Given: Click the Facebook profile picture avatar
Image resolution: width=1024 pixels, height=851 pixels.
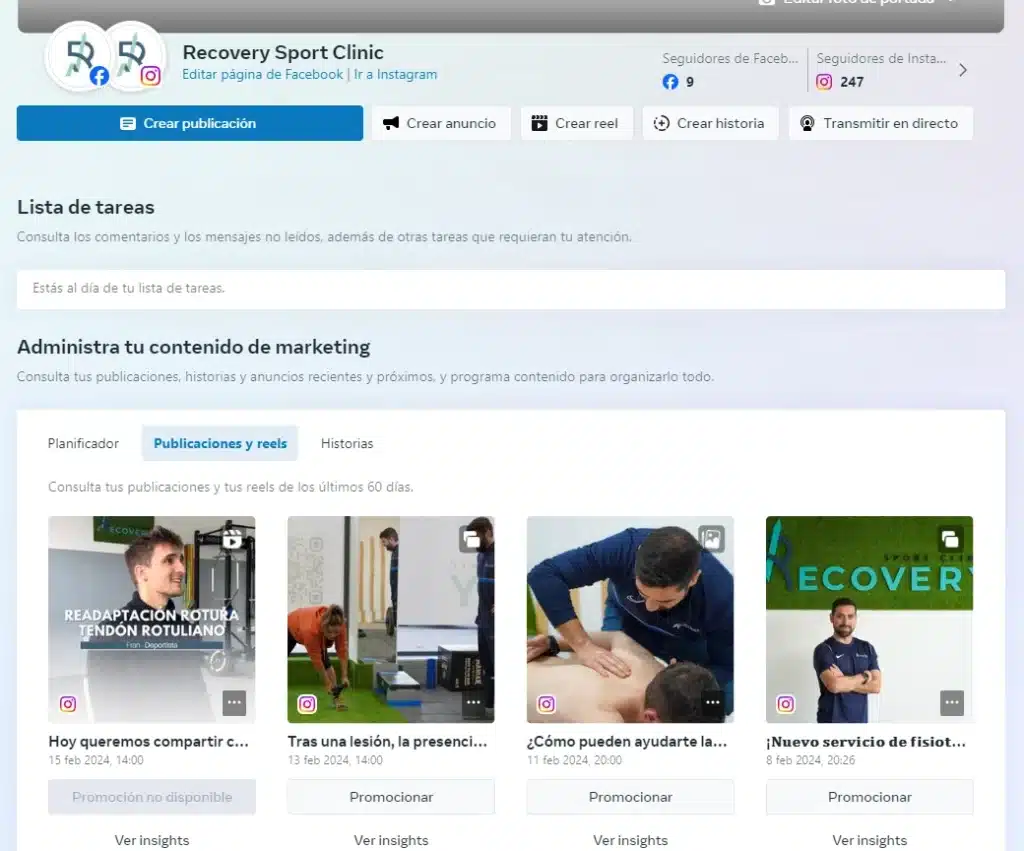Looking at the screenshot, I should coord(78,56).
